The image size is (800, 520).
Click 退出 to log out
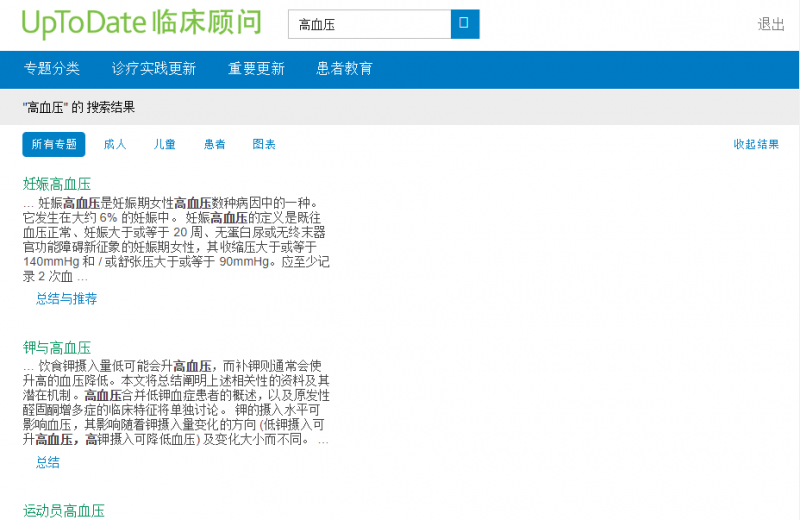tap(770, 24)
